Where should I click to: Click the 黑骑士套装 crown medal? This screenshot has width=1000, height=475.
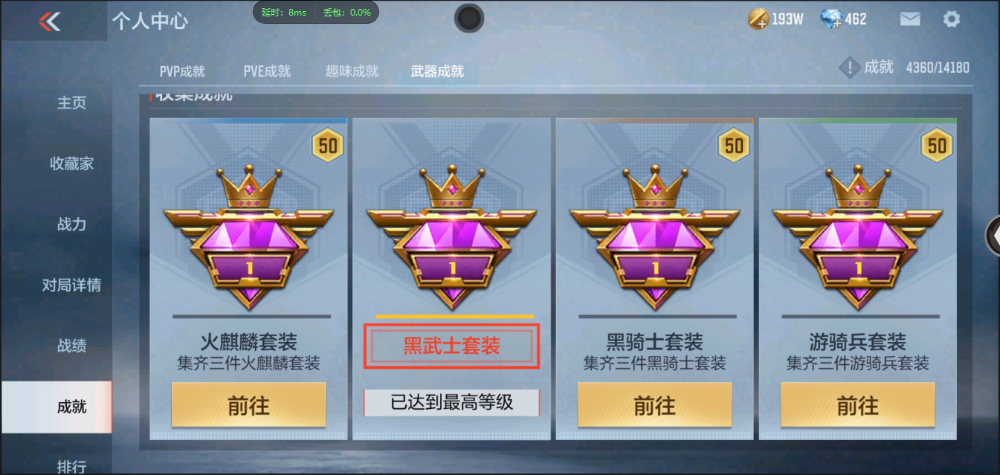pos(654,237)
